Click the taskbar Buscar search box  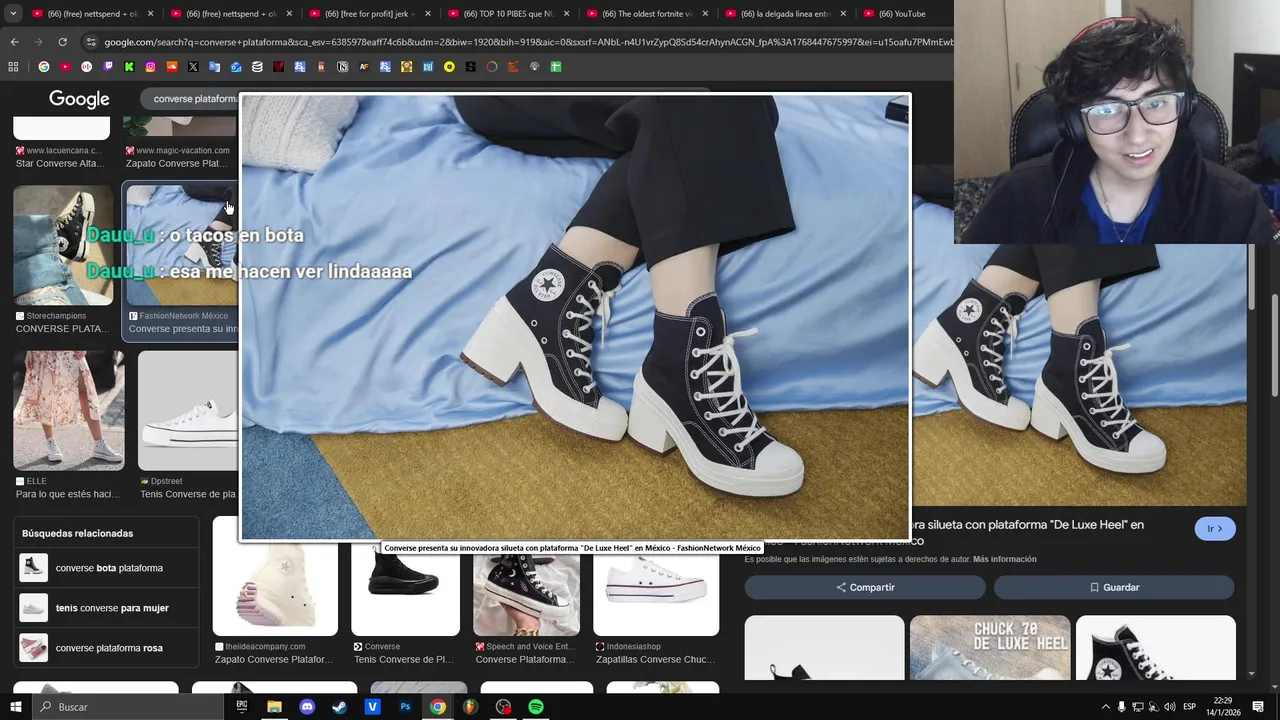[x=127, y=707]
